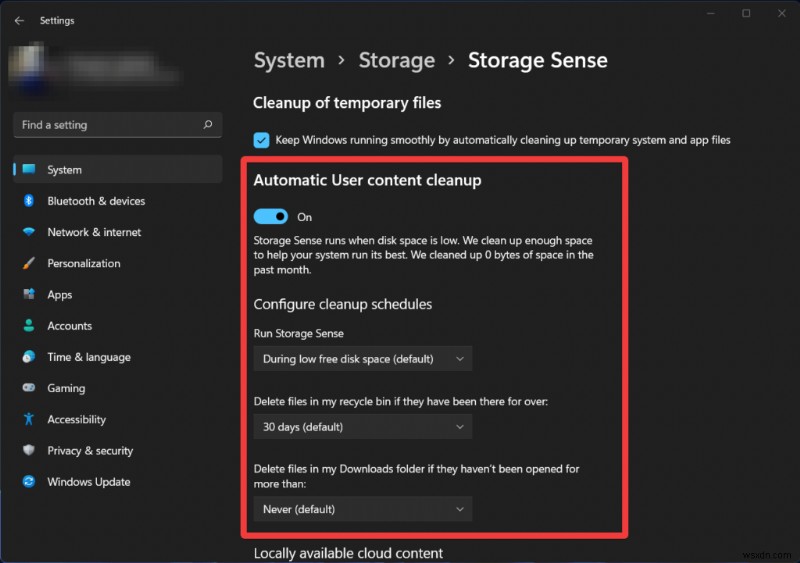The height and width of the screenshot is (563, 800).
Task: Select Accounts in sidebar
Action: (x=117, y=325)
